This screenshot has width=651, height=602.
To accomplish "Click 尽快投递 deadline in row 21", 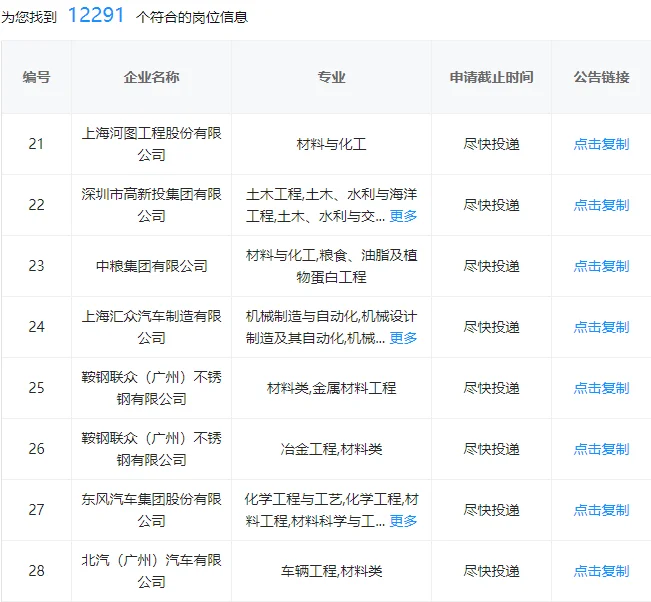I will click(x=491, y=144).
